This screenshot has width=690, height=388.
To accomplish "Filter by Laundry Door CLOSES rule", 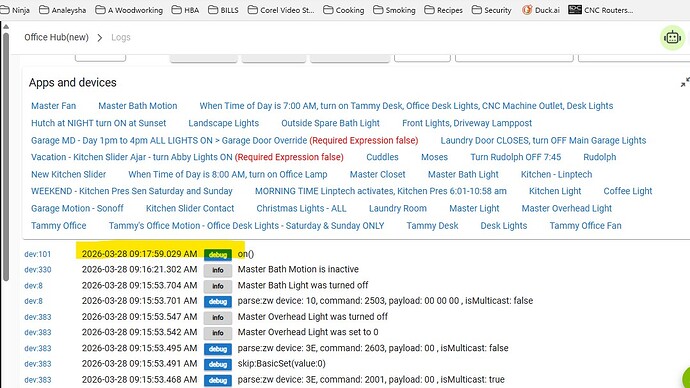I will point(543,140).
